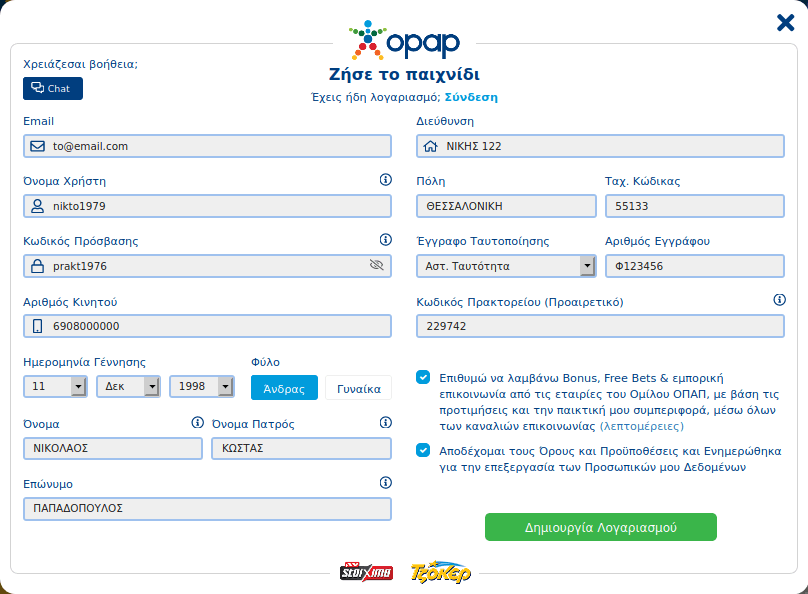The width and height of the screenshot is (808, 594).
Task: Open the birth month dropdown showing Δεκ
Action: pyautogui.click(x=128, y=386)
